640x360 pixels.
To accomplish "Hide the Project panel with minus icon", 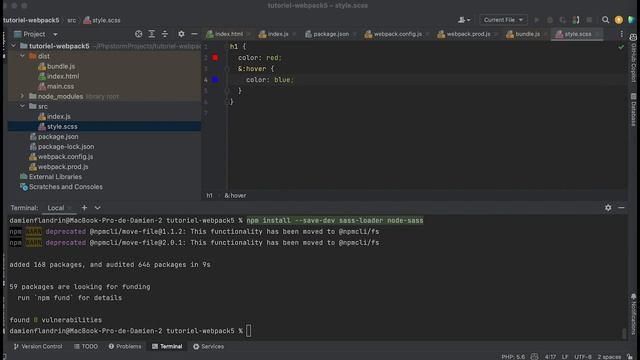I will (x=194, y=34).
